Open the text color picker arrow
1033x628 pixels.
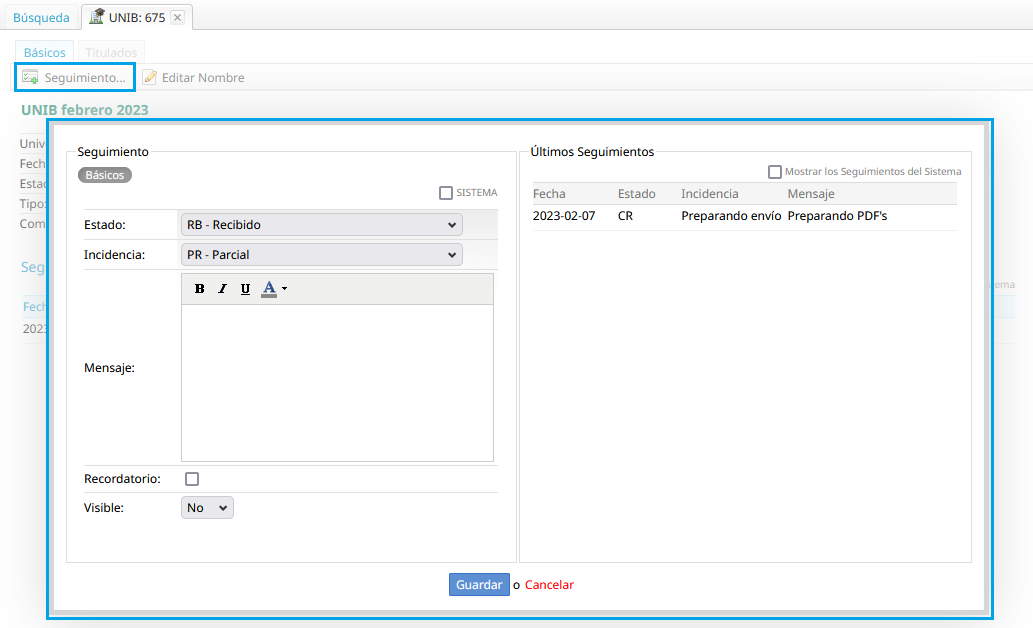(285, 289)
